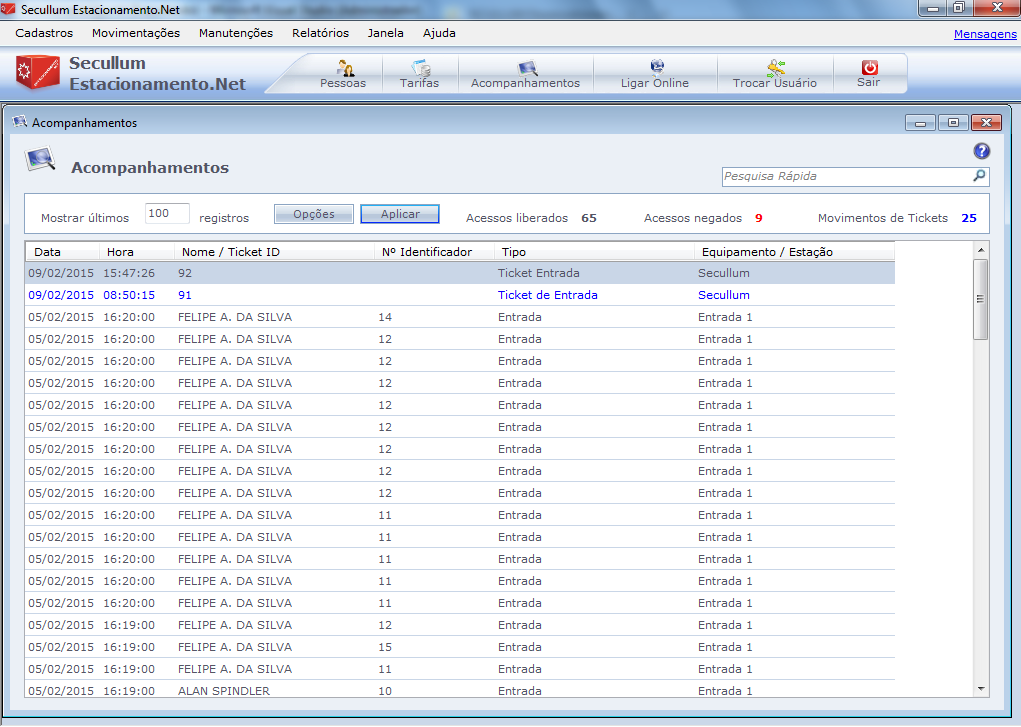Focus the Mostrar últimos registros field

point(167,214)
